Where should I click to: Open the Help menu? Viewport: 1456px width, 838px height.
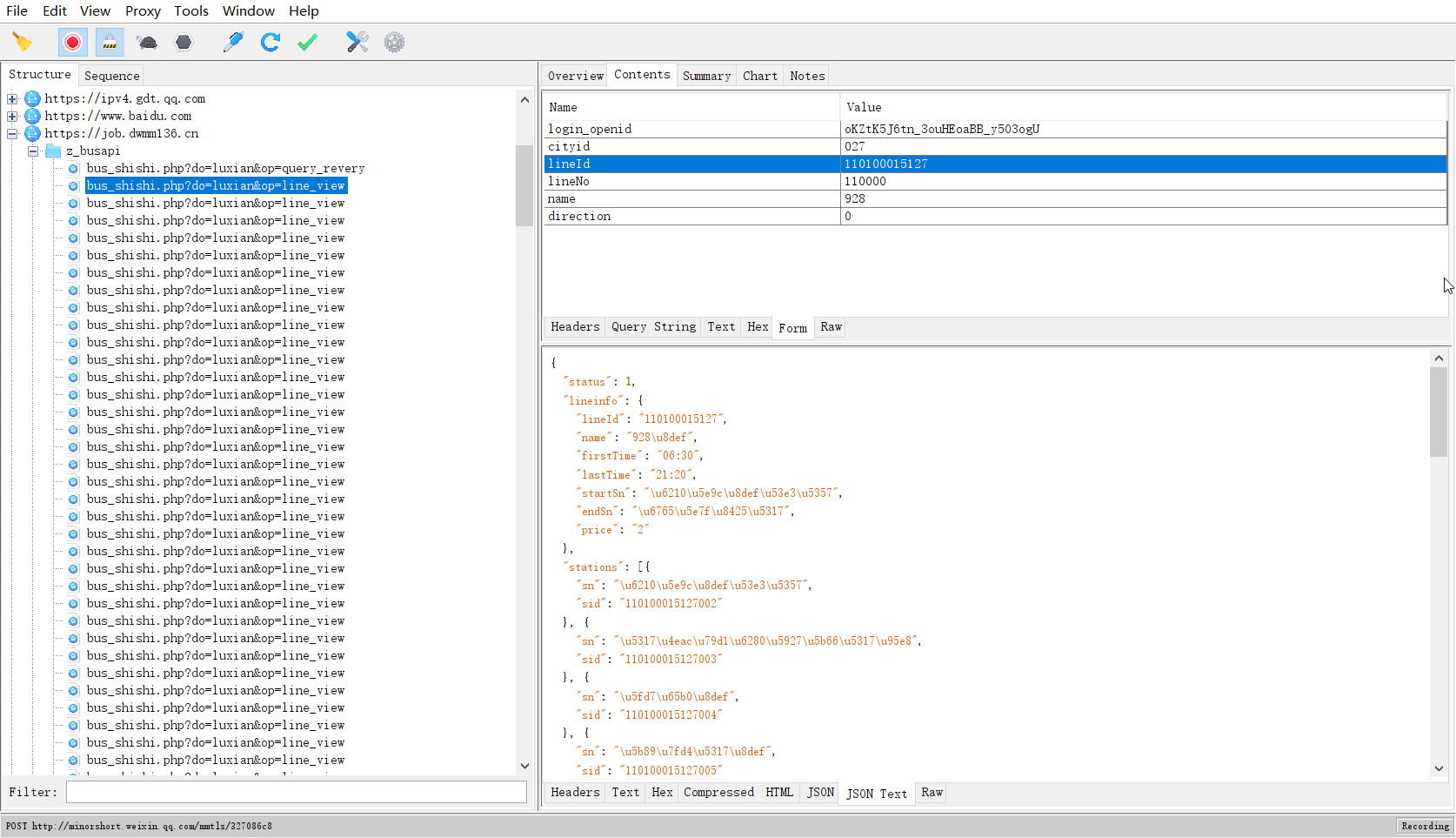(x=304, y=10)
